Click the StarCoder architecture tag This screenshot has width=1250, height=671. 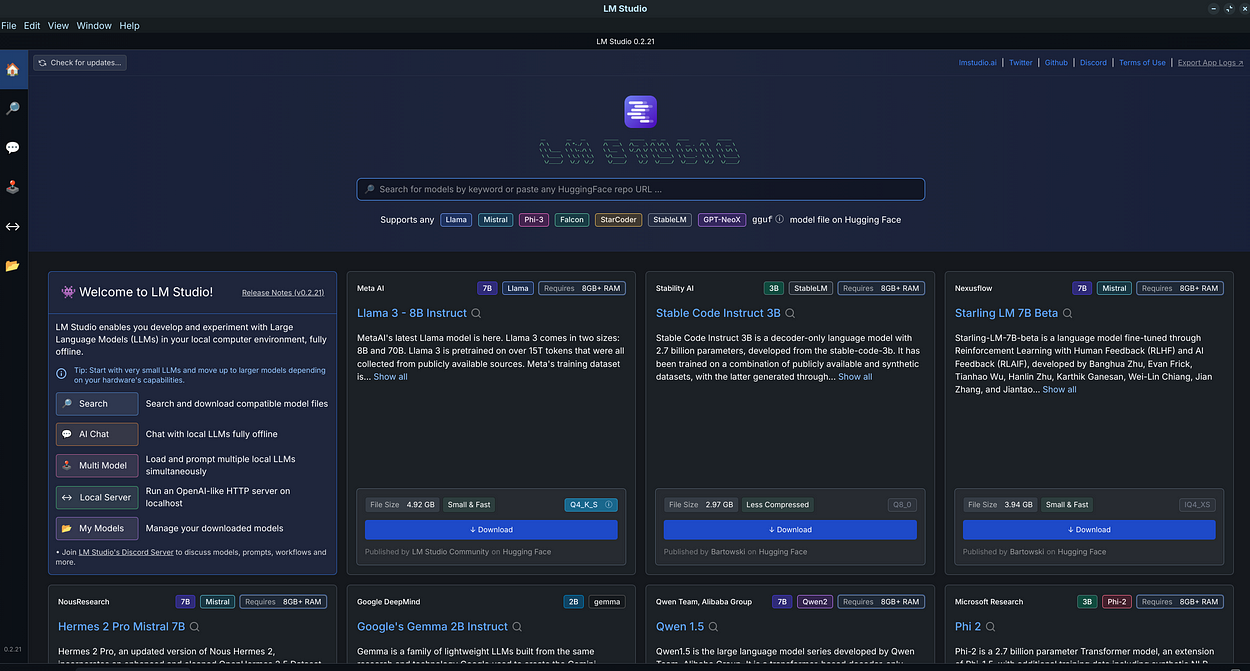click(x=618, y=220)
